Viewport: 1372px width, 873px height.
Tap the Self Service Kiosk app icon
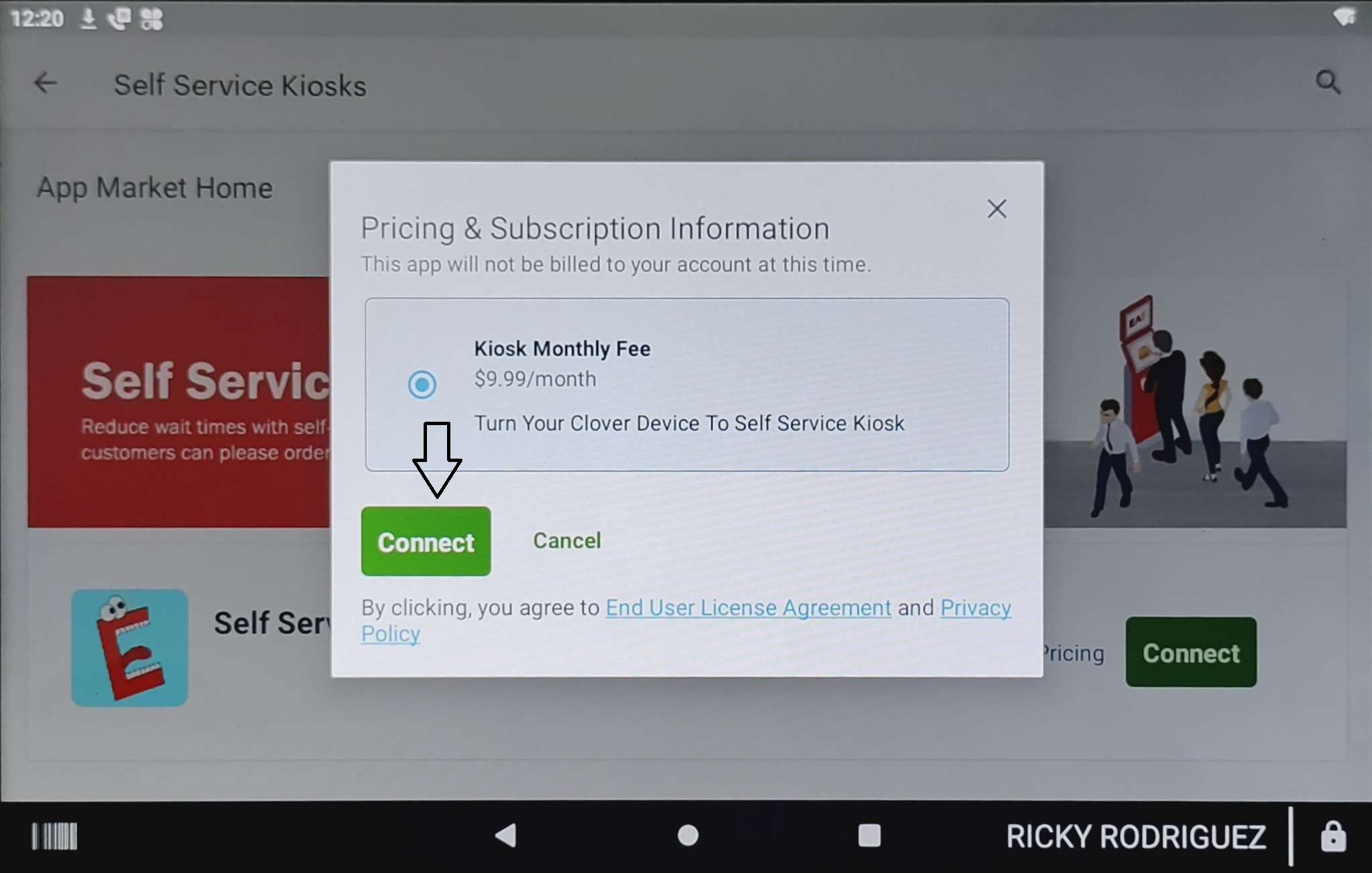click(129, 648)
